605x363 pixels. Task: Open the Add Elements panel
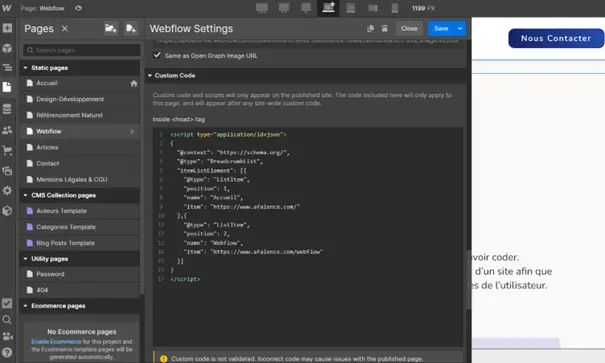7,28
